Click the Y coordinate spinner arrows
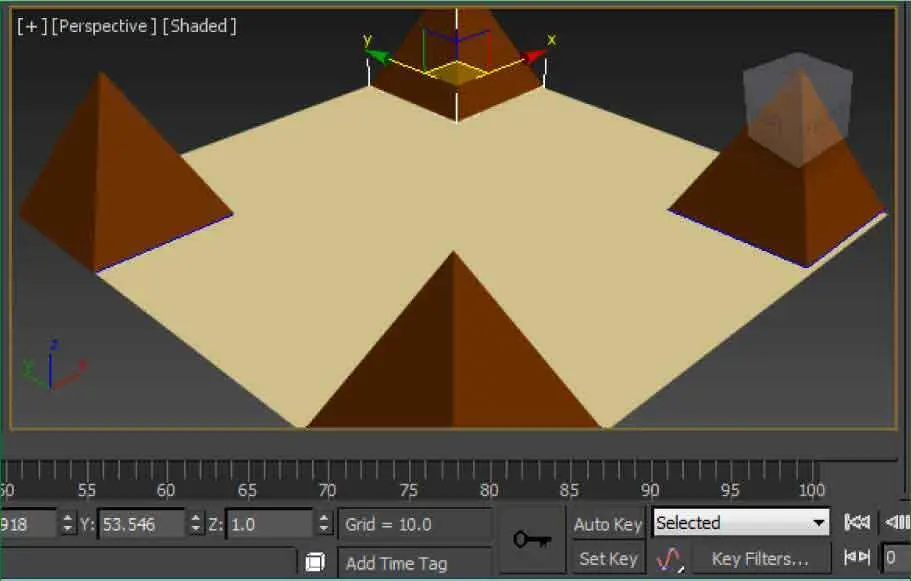This screenshot has width=911, height=581. pos(196,524)
